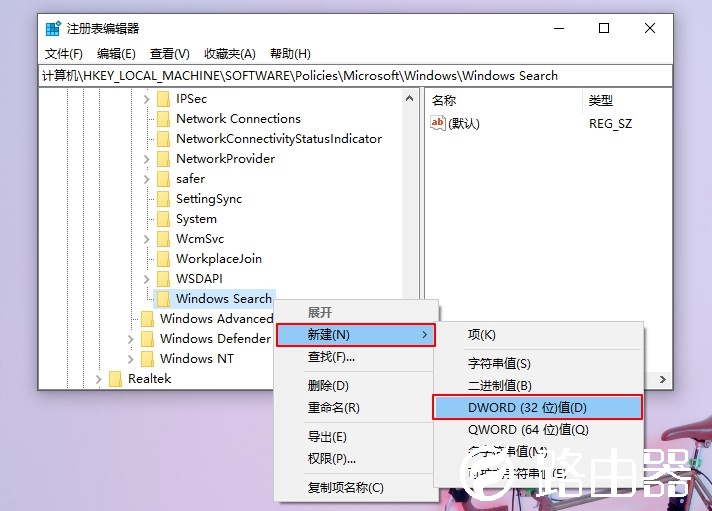The image size is (712, 511).
Task: Click the NetworkConnectivityStatusIndicator folder icon
Action: 163,139
